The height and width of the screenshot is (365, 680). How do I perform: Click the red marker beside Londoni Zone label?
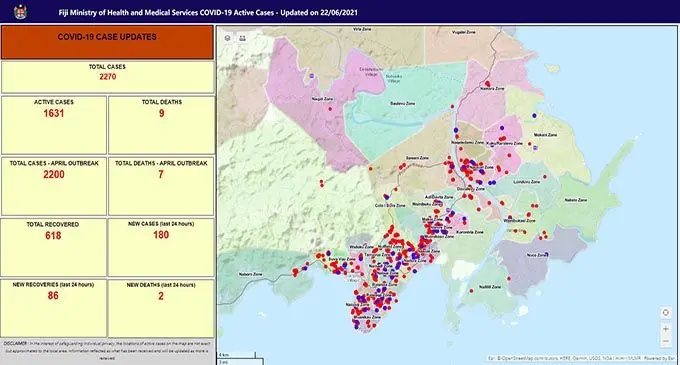[x=545, y=177]
